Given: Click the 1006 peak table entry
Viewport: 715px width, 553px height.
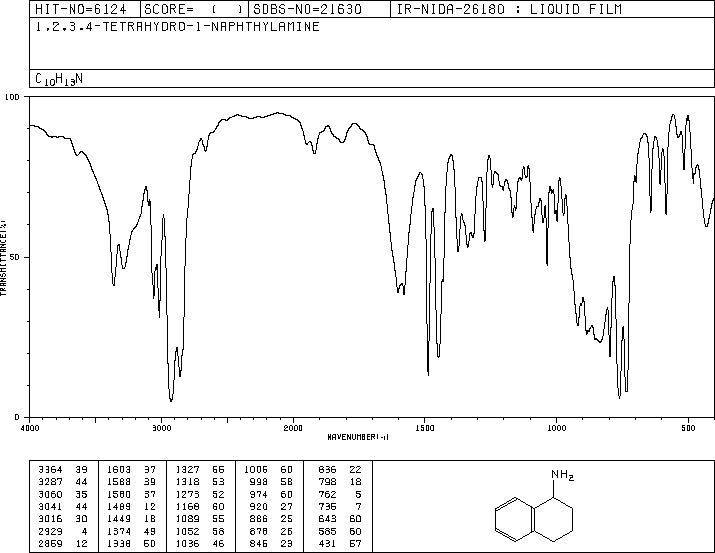Looking at the screenshot, I should [x=268, y=470].
